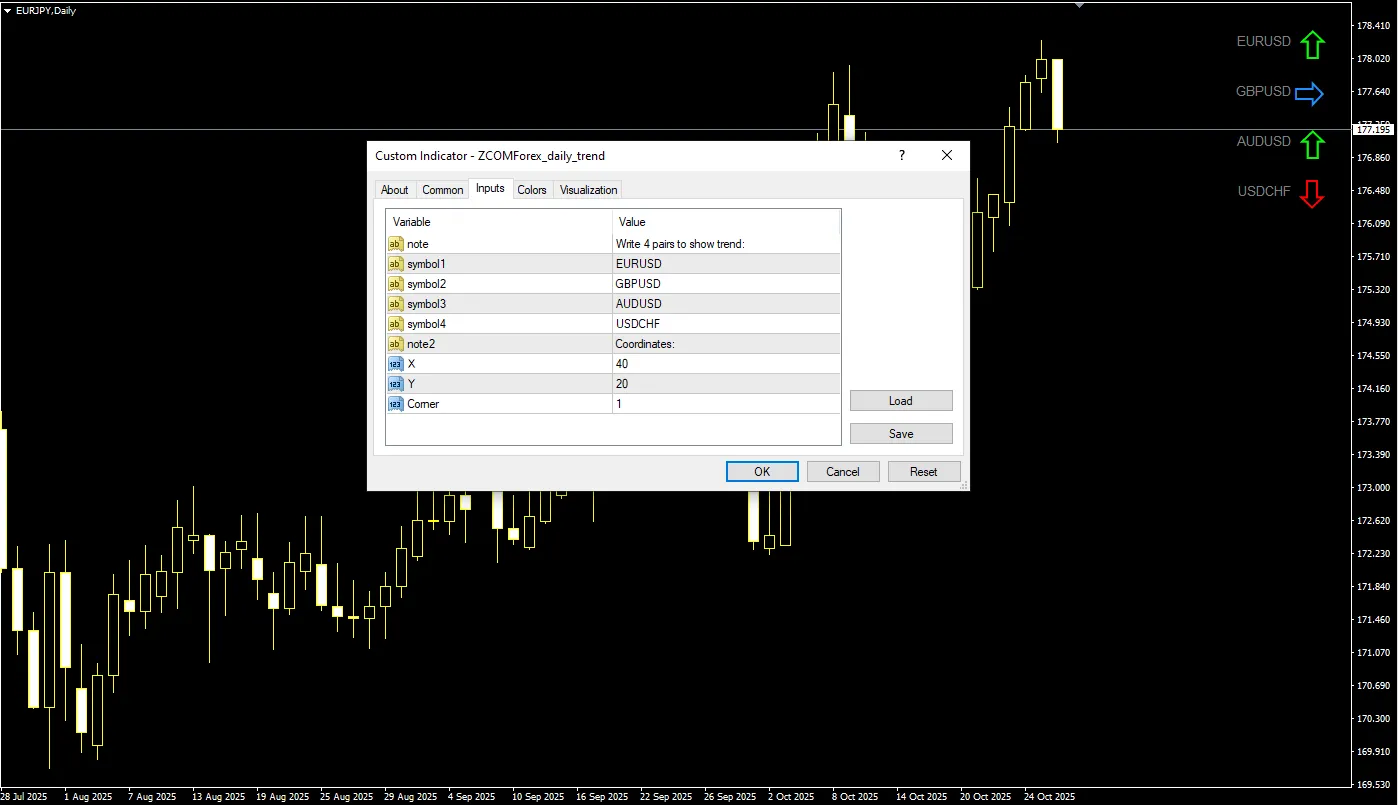Click the dialog help question mark icon
The width and height of the screenshot is (1399, 805).
pyautogui.click(x=901, y=155)
